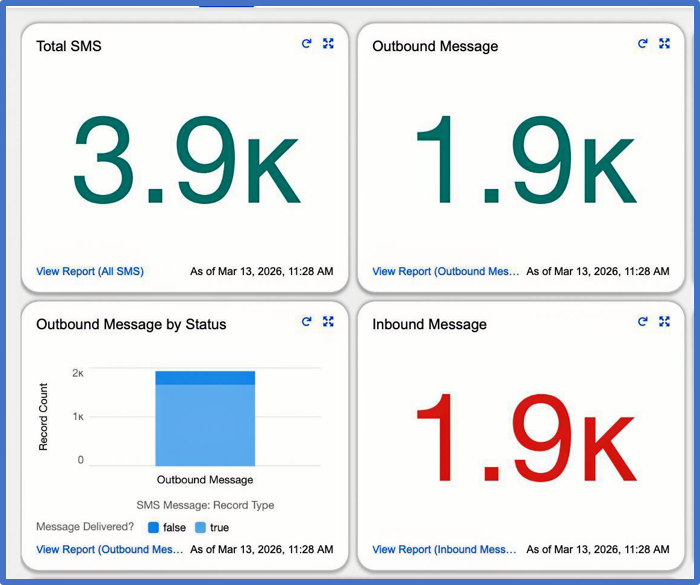The width and height of the screenshot is (700, 585).
Task: Refresh Outbound Message by Status chart
Action: (306, 322)
